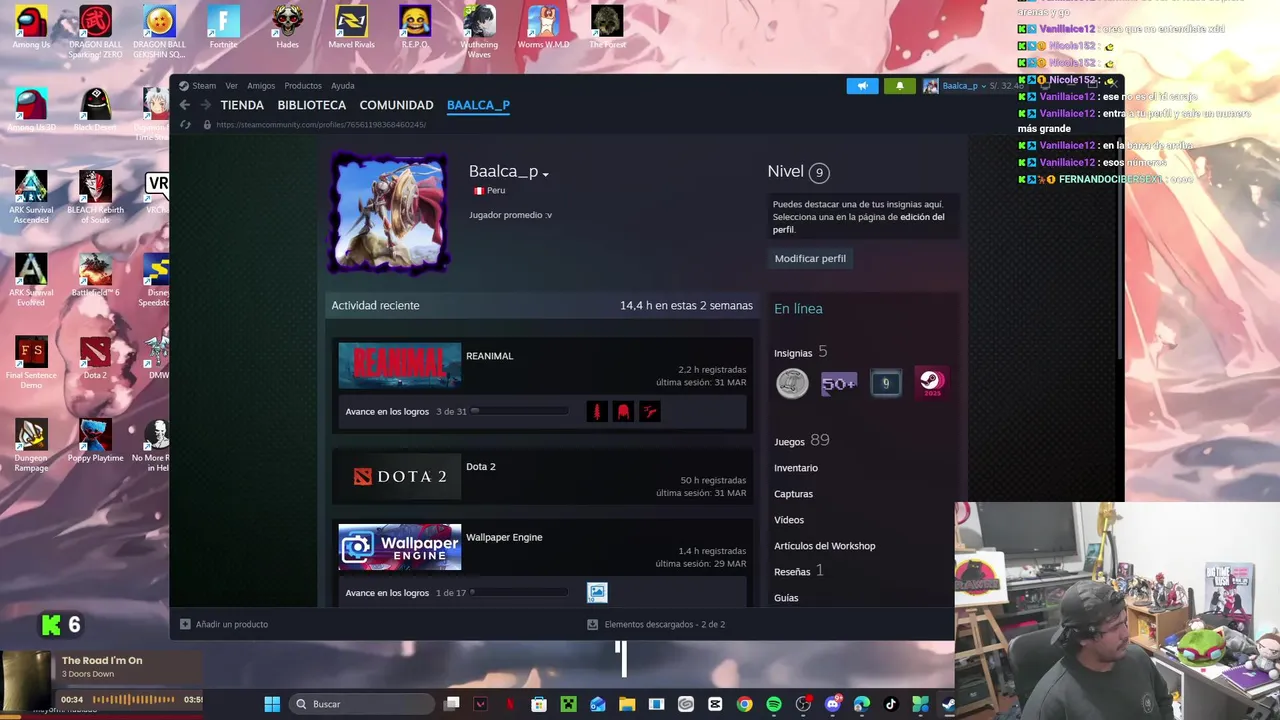1280x720 pixels.
Task: Go to the TIENDA tab
Action: tap(242, 105)
